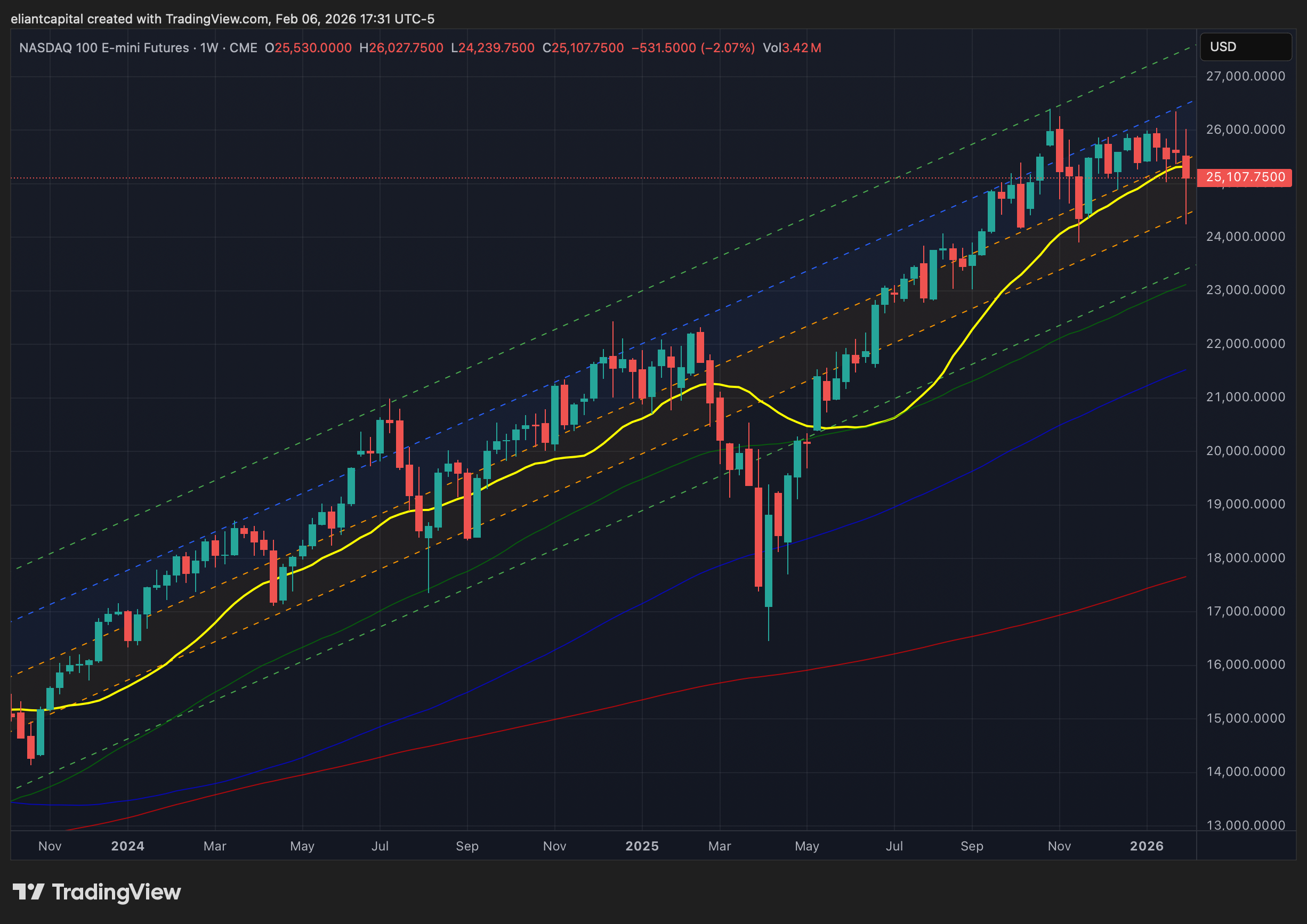Click the closing price C25,107.7500 value
This screenshot has height=924, width=1307.
583,48
